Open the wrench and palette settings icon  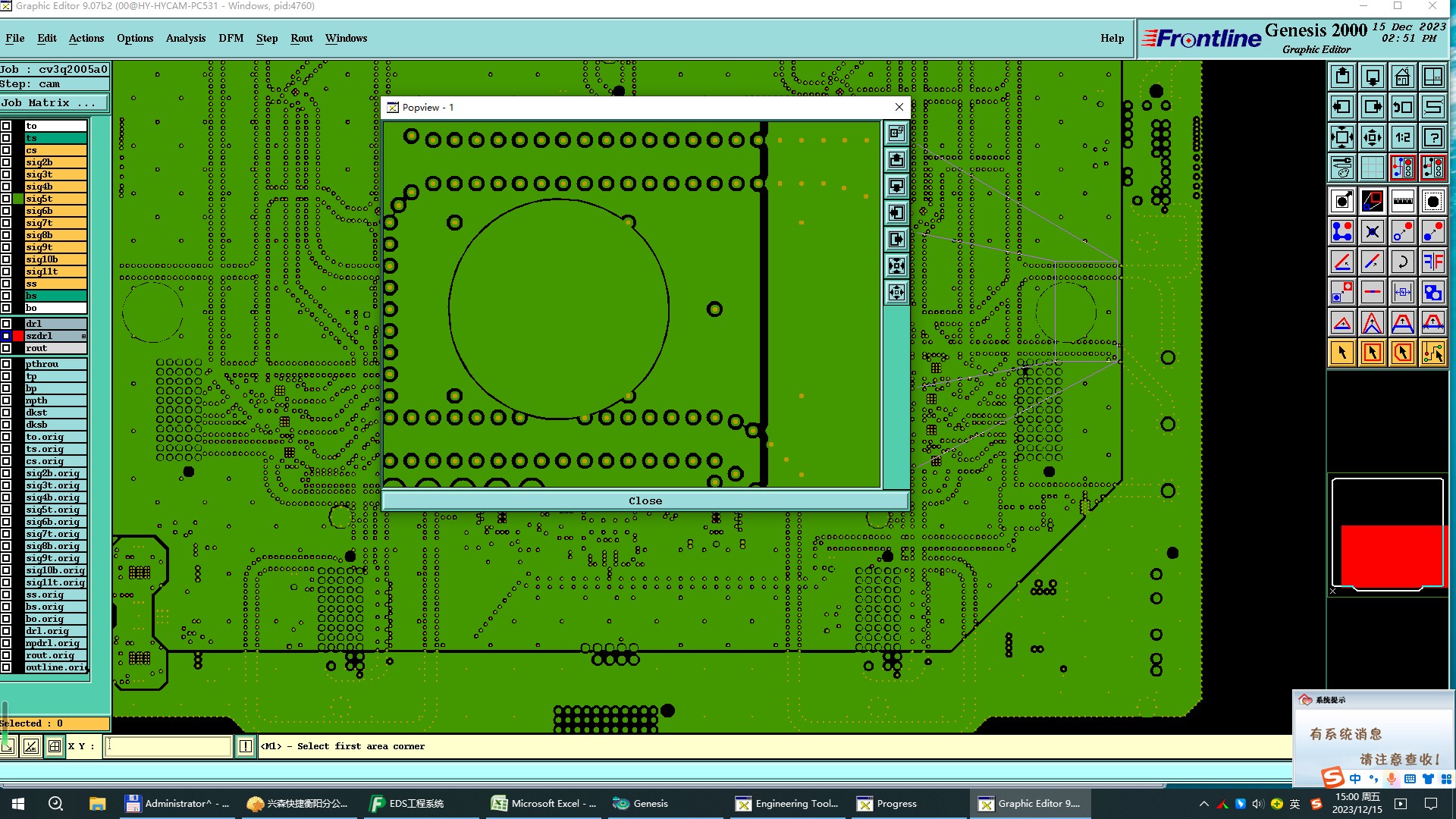coord(1341,168)
